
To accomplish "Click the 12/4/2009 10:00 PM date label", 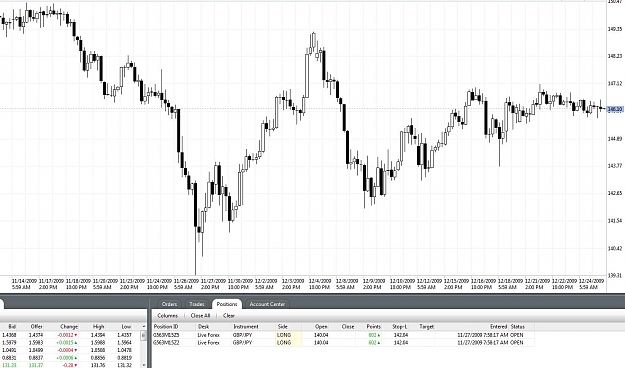I will coord(320,284).
